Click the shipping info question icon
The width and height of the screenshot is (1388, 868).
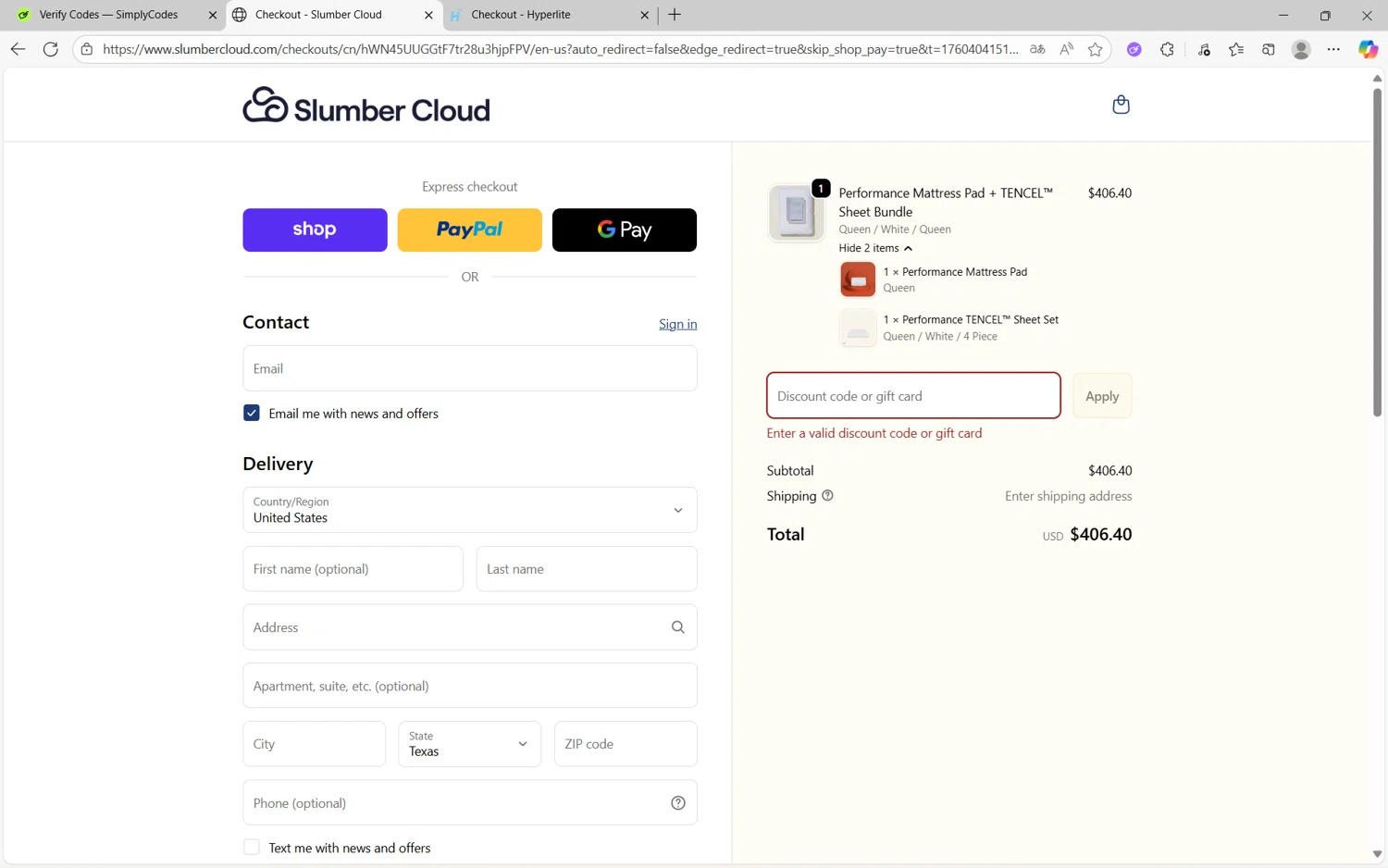(827, 496)
